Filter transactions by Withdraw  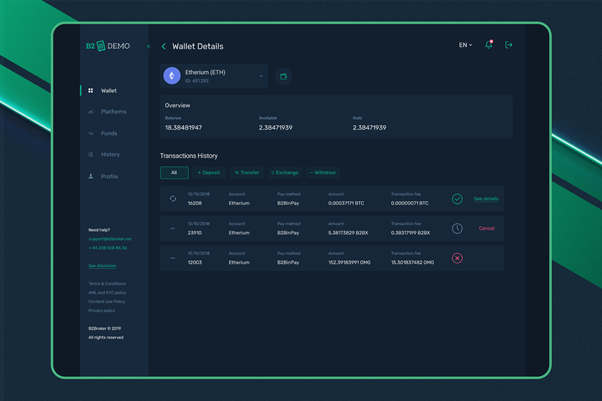click(323, 173)
